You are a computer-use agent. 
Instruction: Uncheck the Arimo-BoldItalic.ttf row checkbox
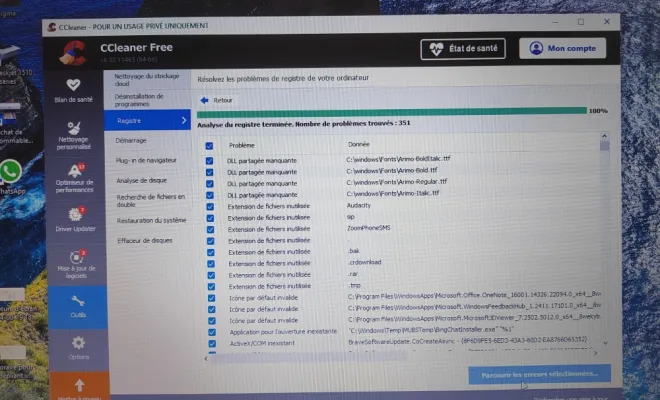click(209, 161)
